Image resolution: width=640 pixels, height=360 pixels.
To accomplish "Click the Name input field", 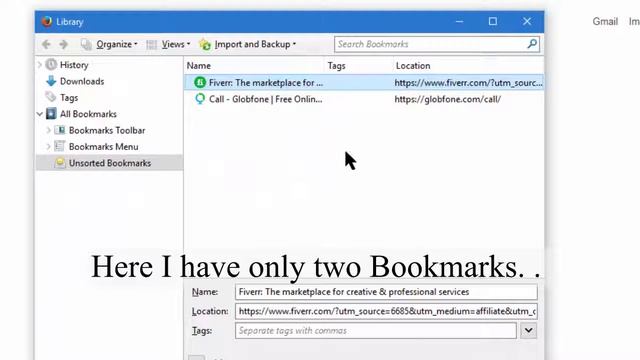I will (386, 292).
